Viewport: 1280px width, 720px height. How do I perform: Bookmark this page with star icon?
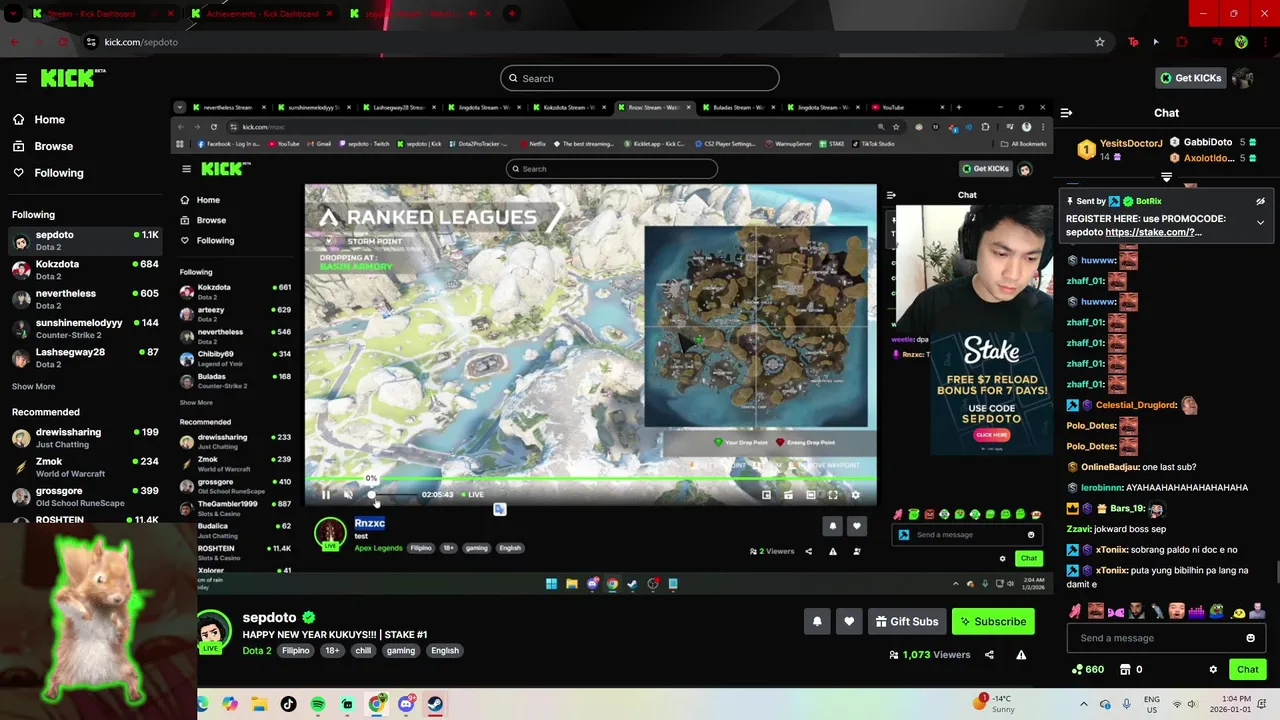pos(1100,42)
